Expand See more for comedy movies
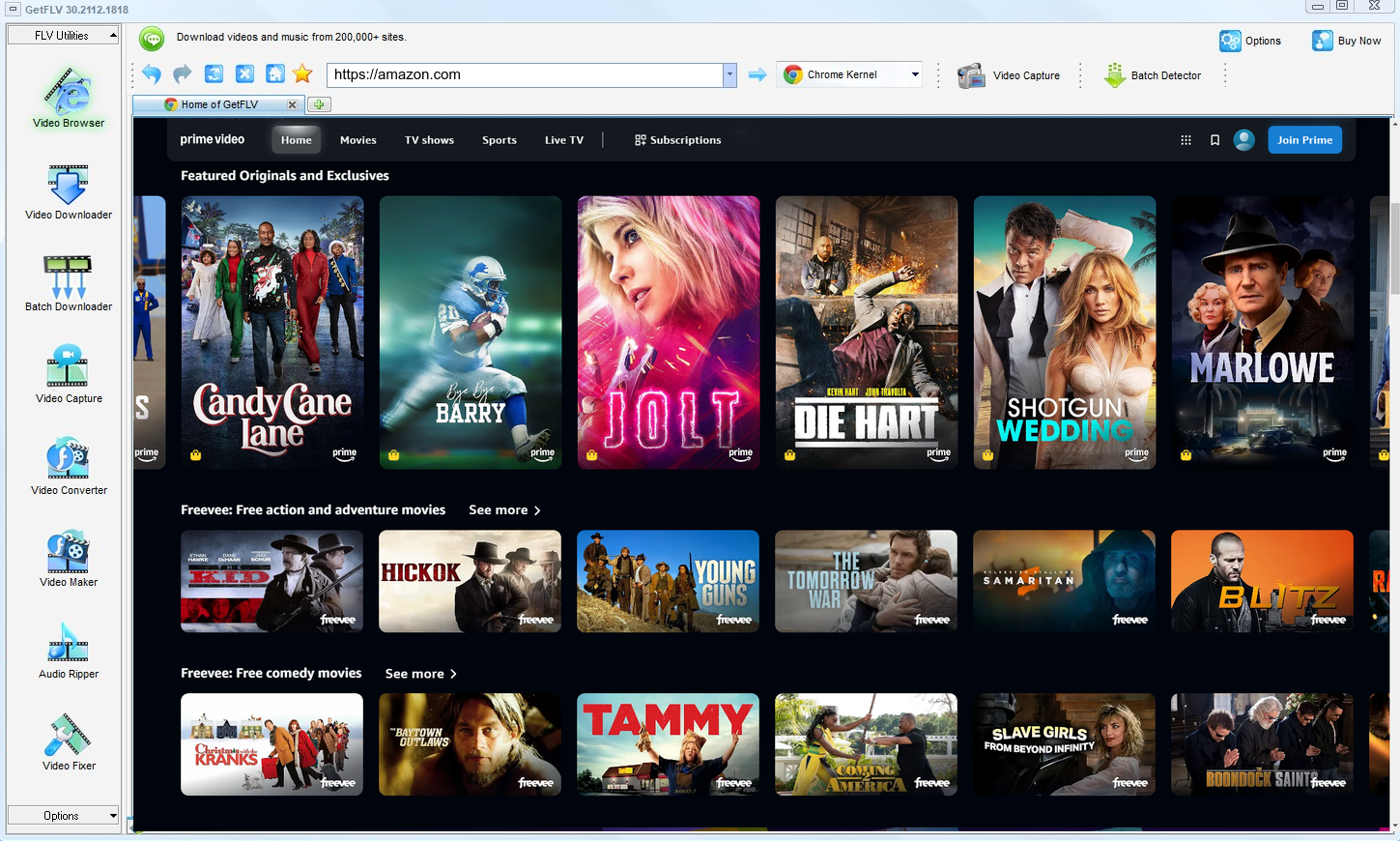Screen dimensions: 1400x841 point(420,674)
